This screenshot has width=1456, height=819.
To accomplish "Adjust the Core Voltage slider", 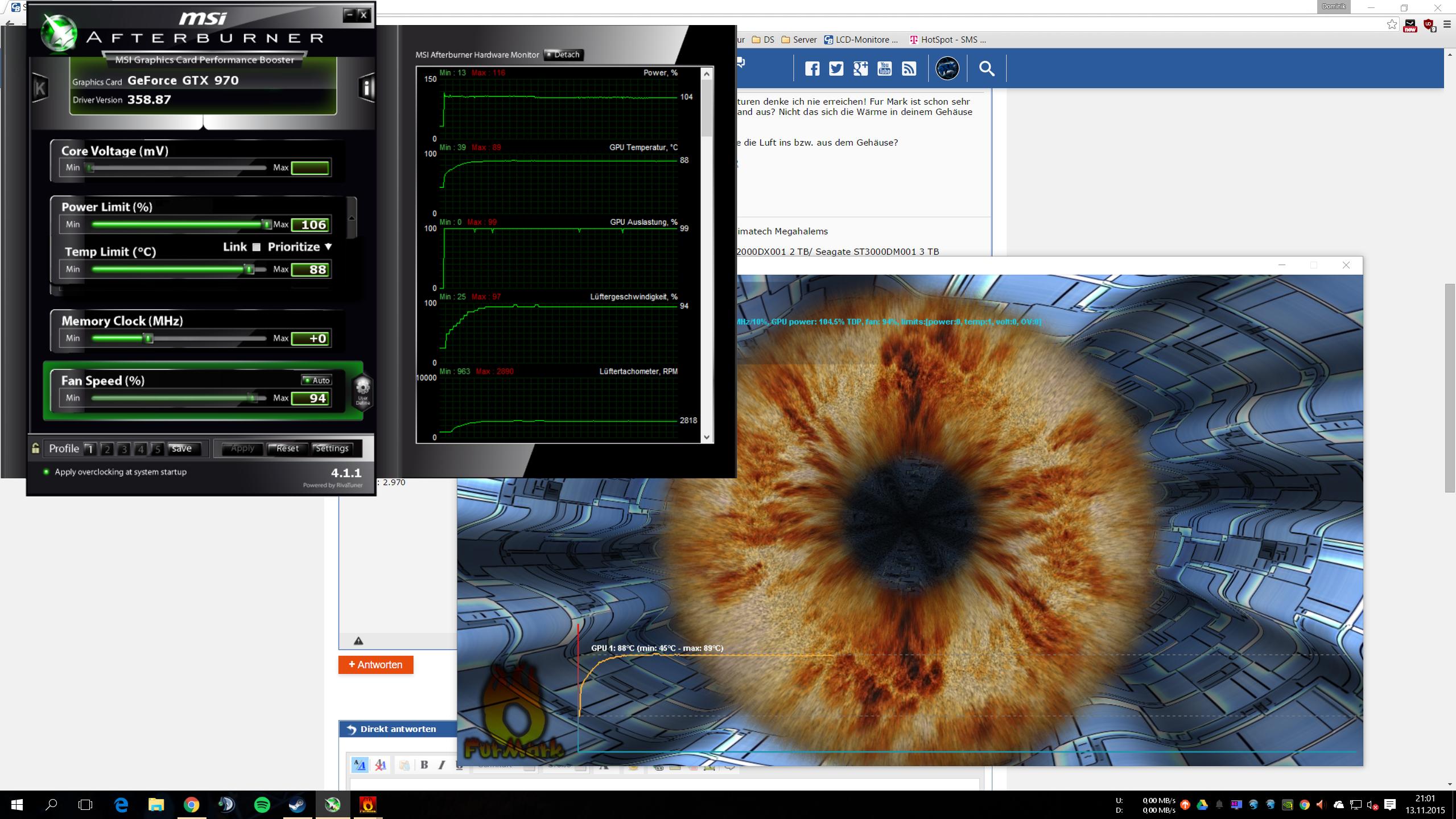I will coord(178,168).
